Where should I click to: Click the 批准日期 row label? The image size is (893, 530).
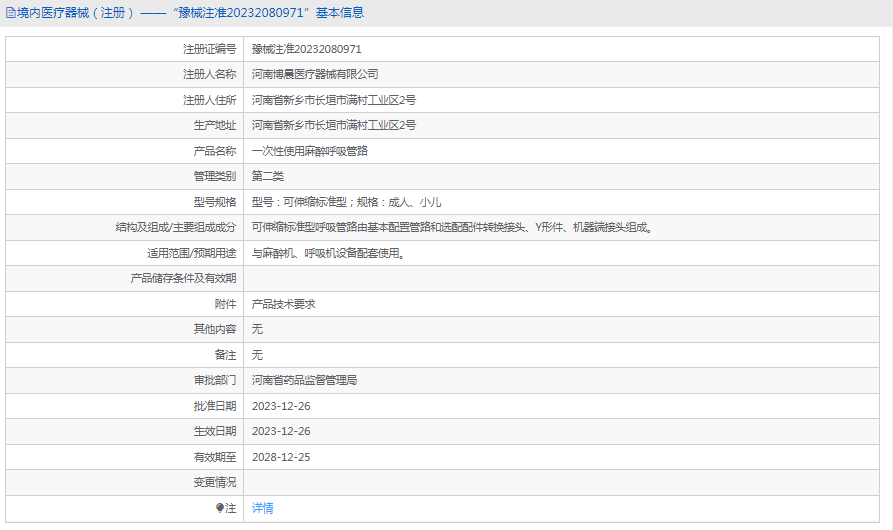(215, 406)
